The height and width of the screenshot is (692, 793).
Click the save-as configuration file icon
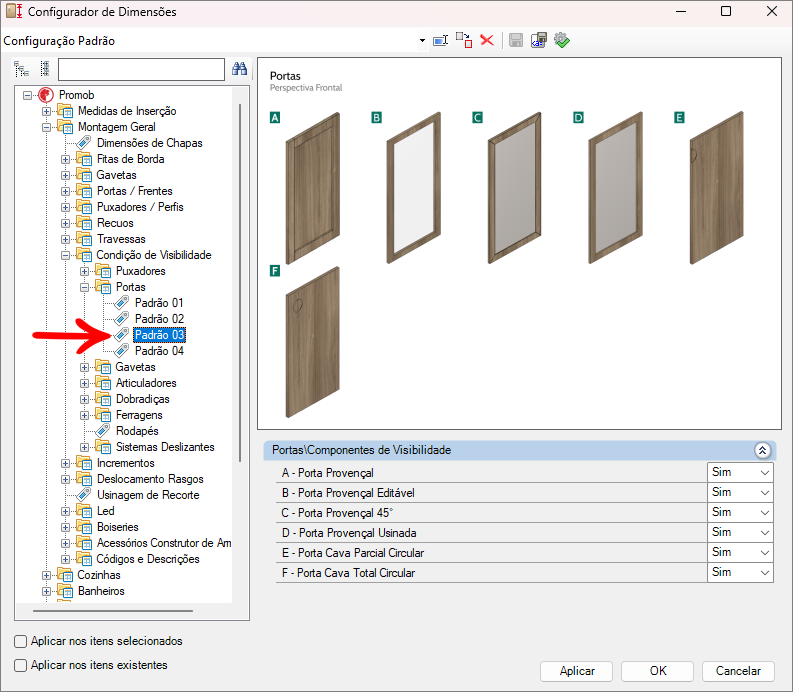point(539,40)
